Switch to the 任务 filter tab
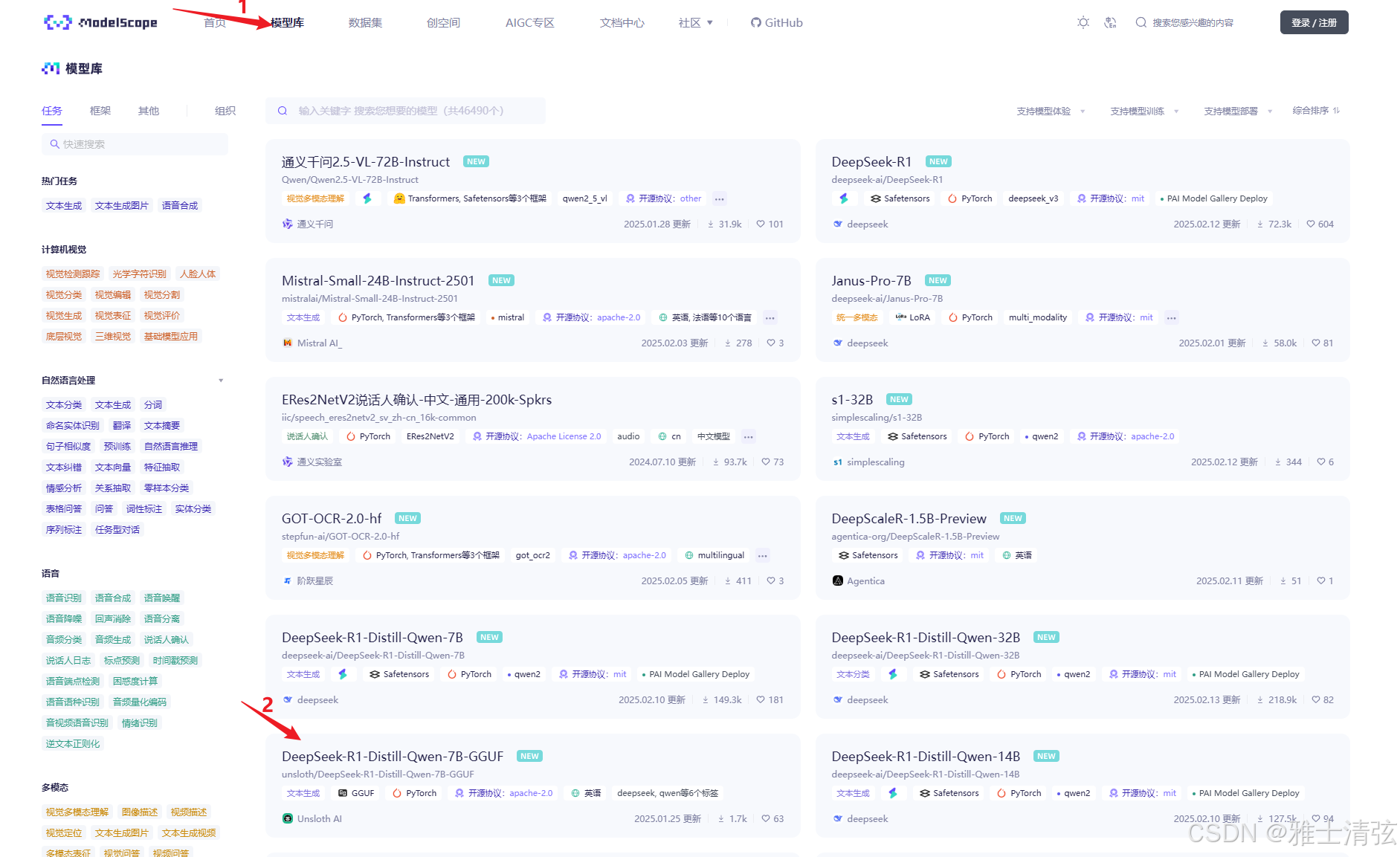 (52, 111)
